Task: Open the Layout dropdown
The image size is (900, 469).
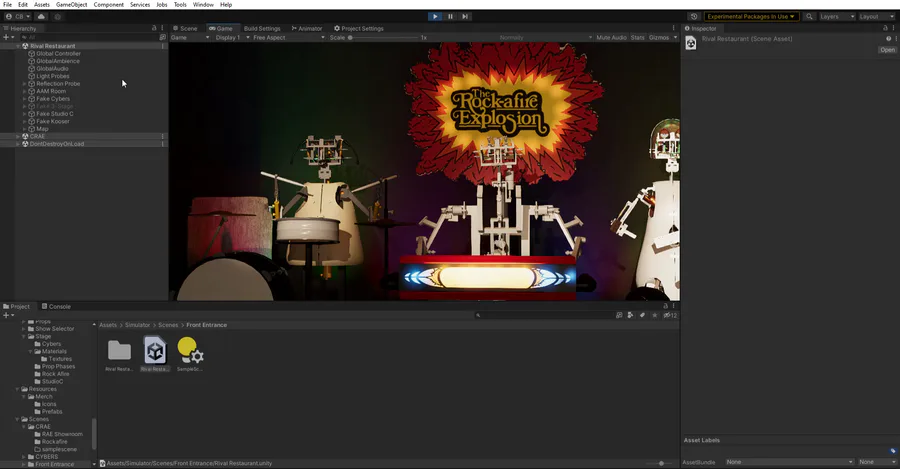Action: 876,17
